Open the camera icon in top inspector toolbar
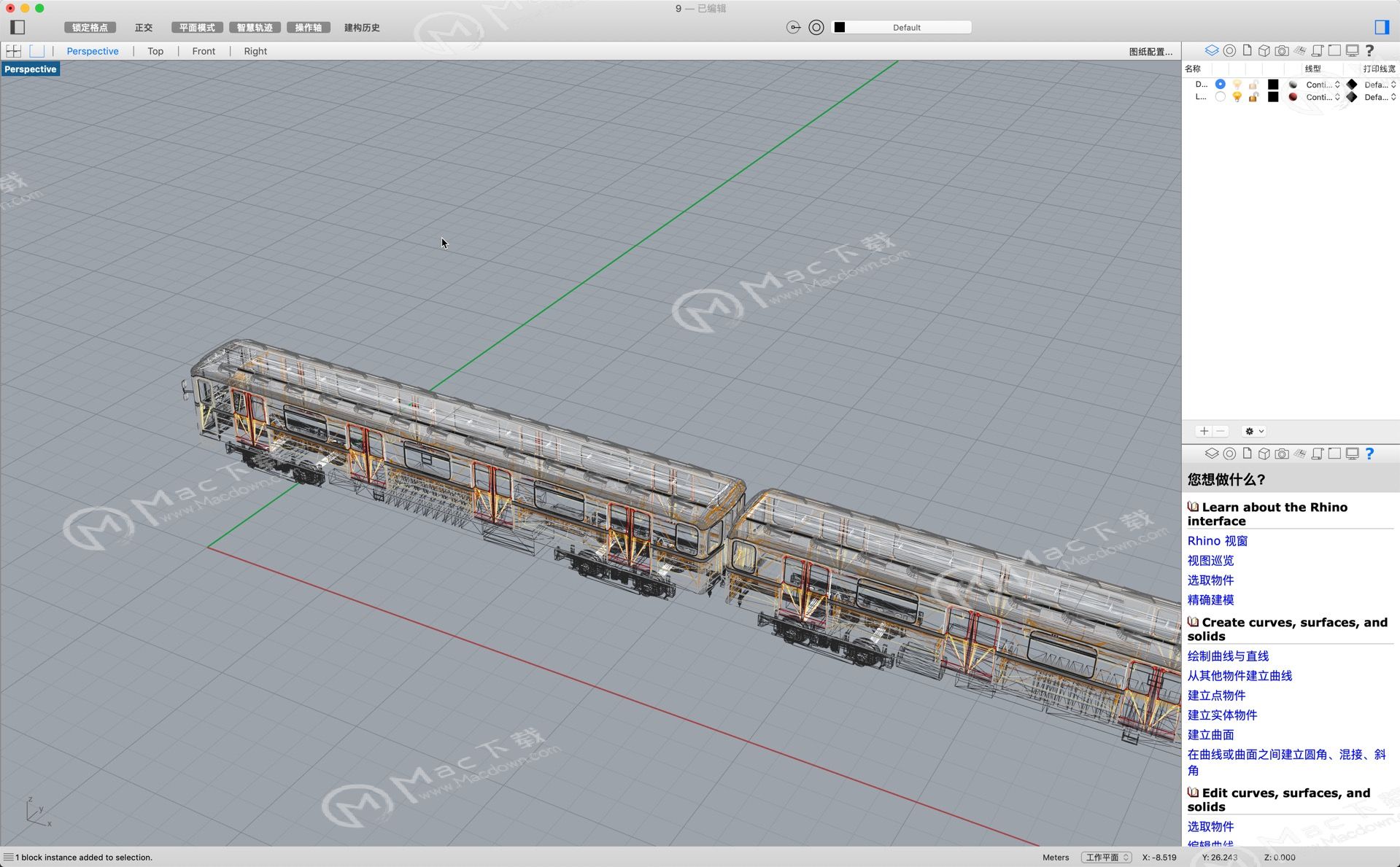 click(x=1281, y=50)
